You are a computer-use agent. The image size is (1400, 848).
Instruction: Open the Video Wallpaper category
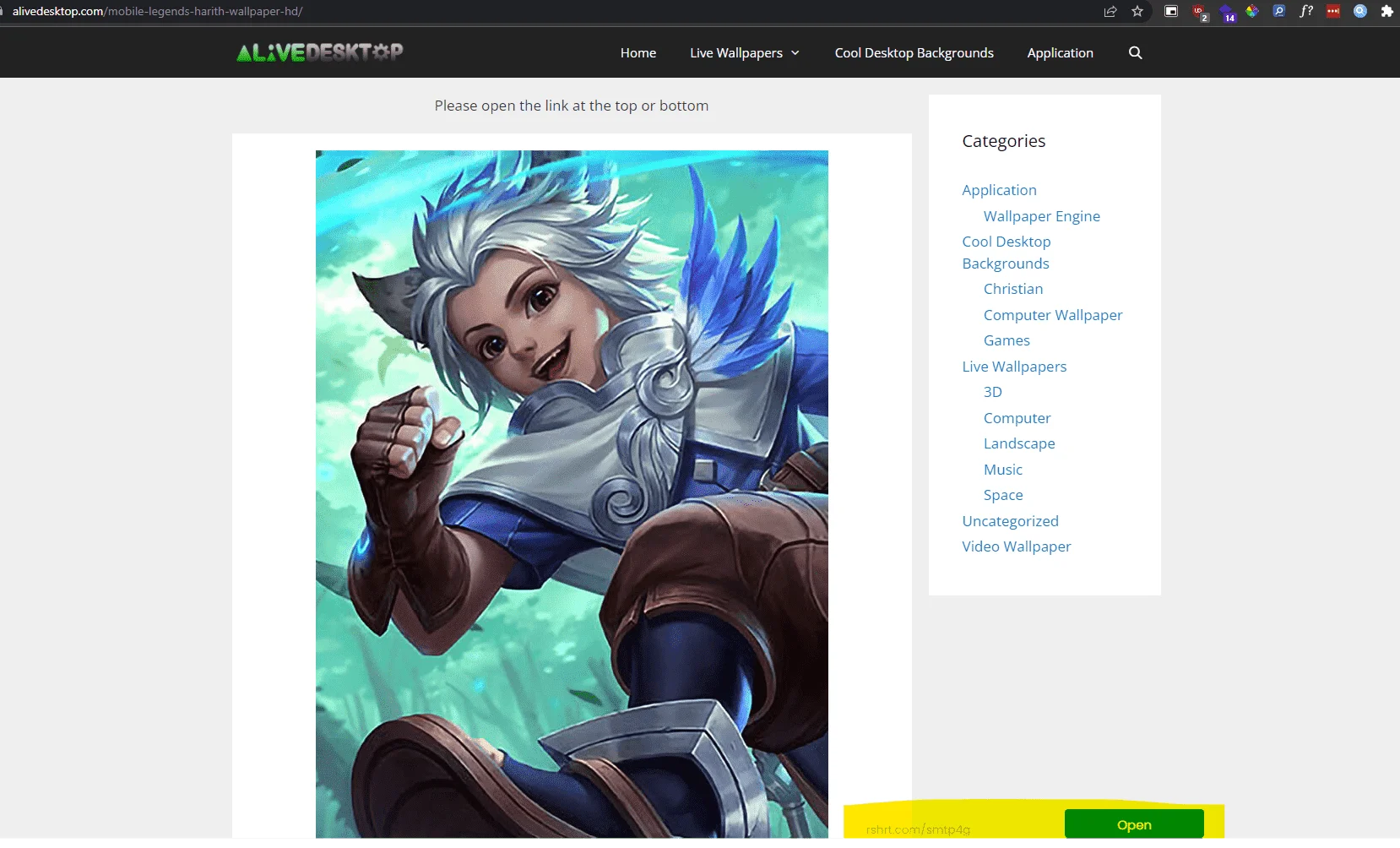[x=1017, y=546]
